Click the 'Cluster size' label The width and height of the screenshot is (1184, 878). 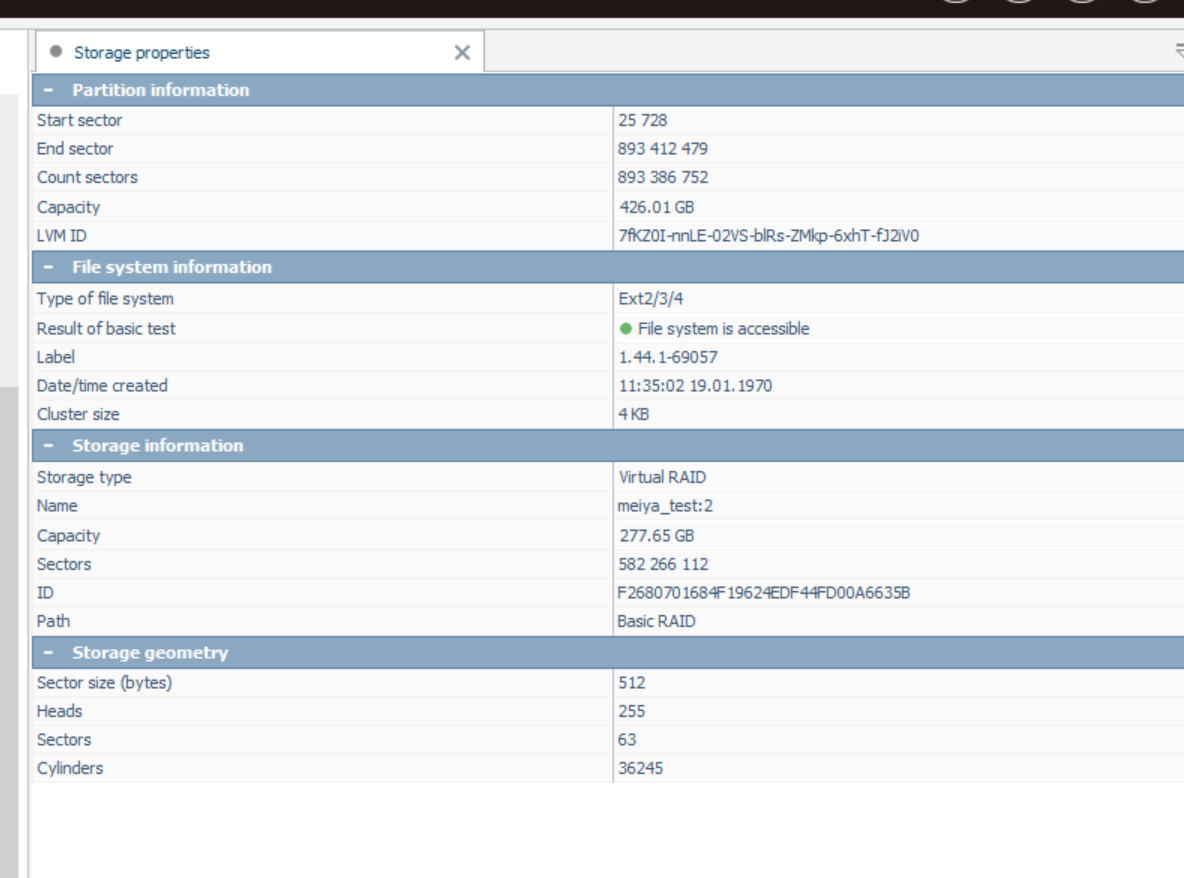pyautogui.click(x=78, y=414)
